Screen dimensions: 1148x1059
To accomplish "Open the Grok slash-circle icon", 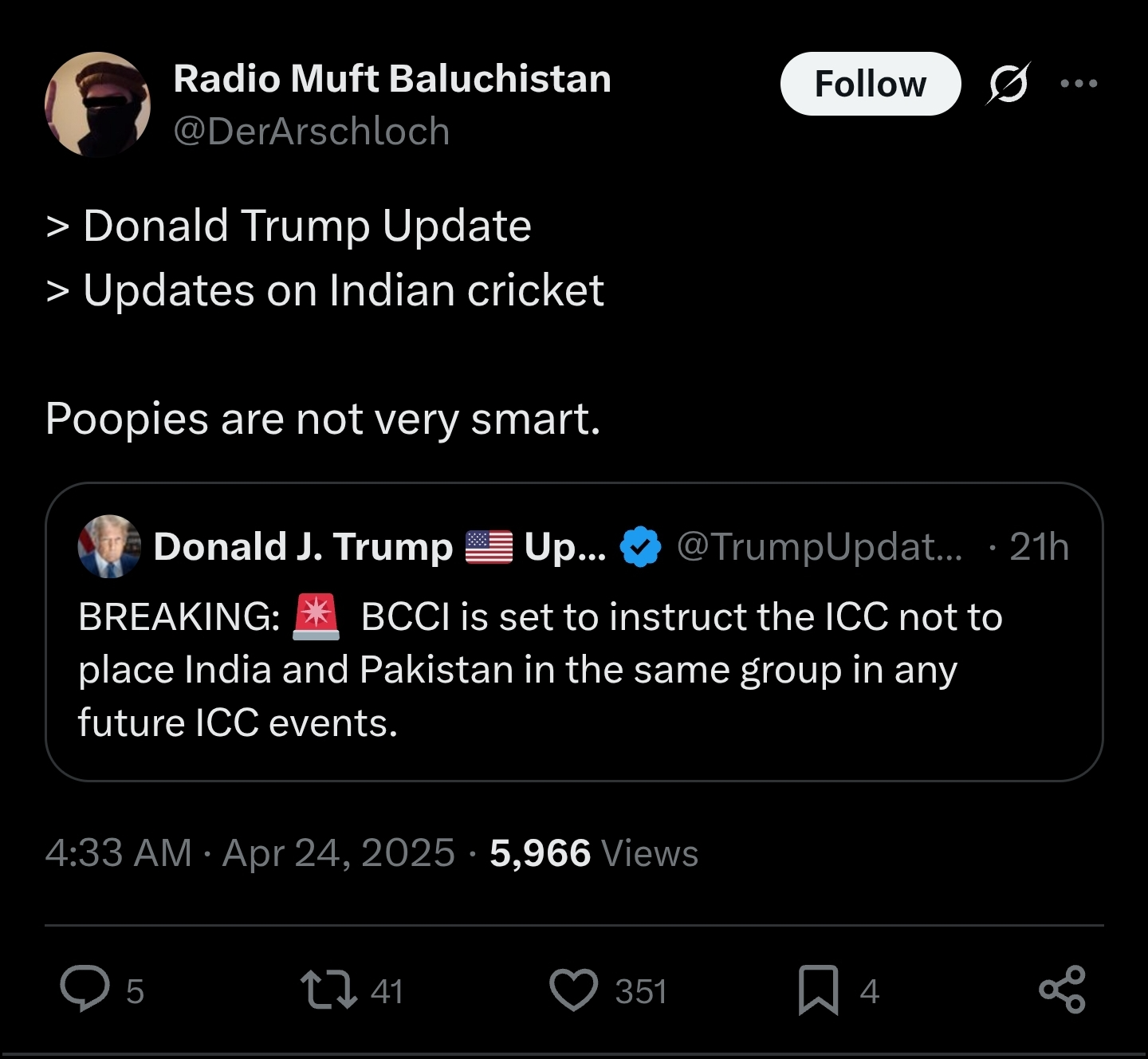I will [1008, 84].
